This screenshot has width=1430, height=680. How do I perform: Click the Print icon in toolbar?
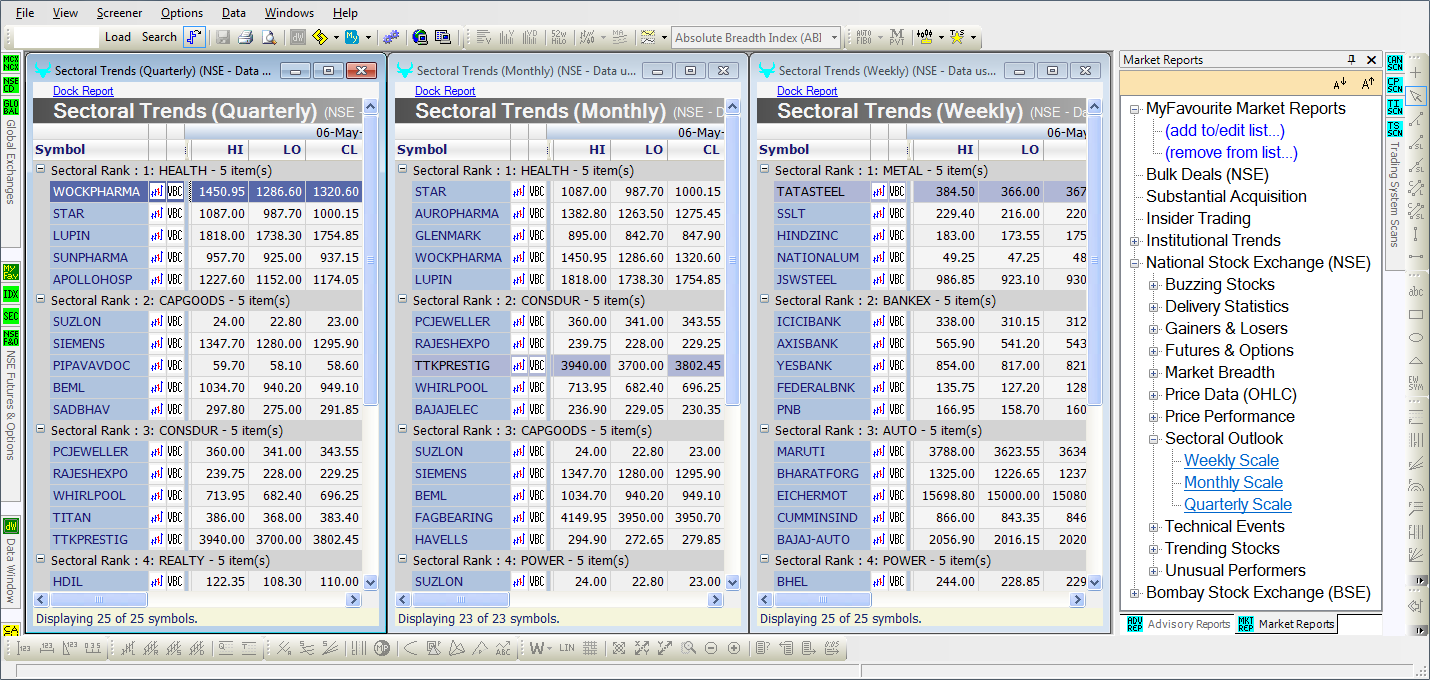245,37
